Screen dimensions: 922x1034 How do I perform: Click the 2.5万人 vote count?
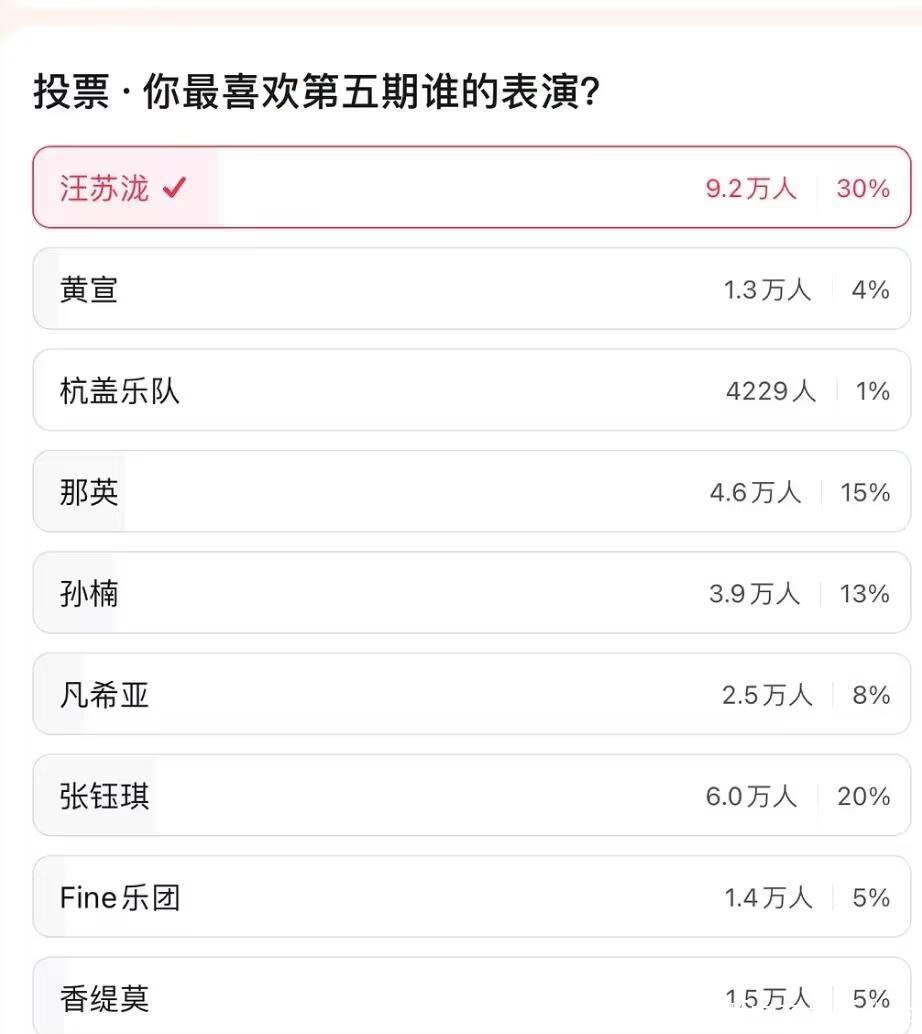click(x=767, y=695)
